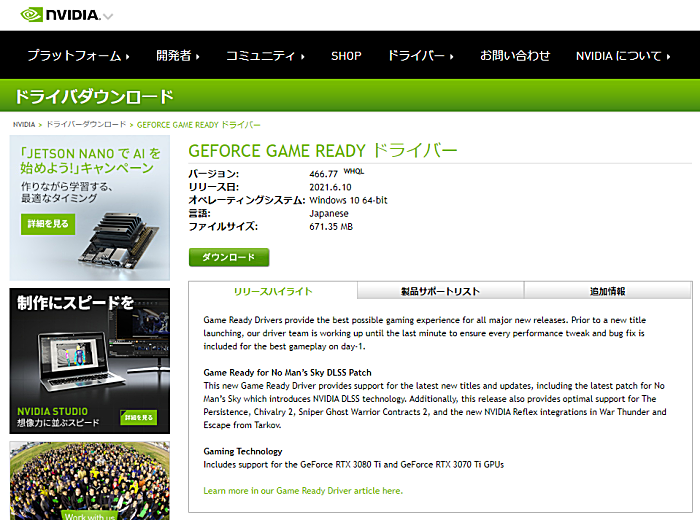700x520 pixels.
Task: Click the Gaming Technology heading
Action: pyautogui.click(x=243, y=451)
